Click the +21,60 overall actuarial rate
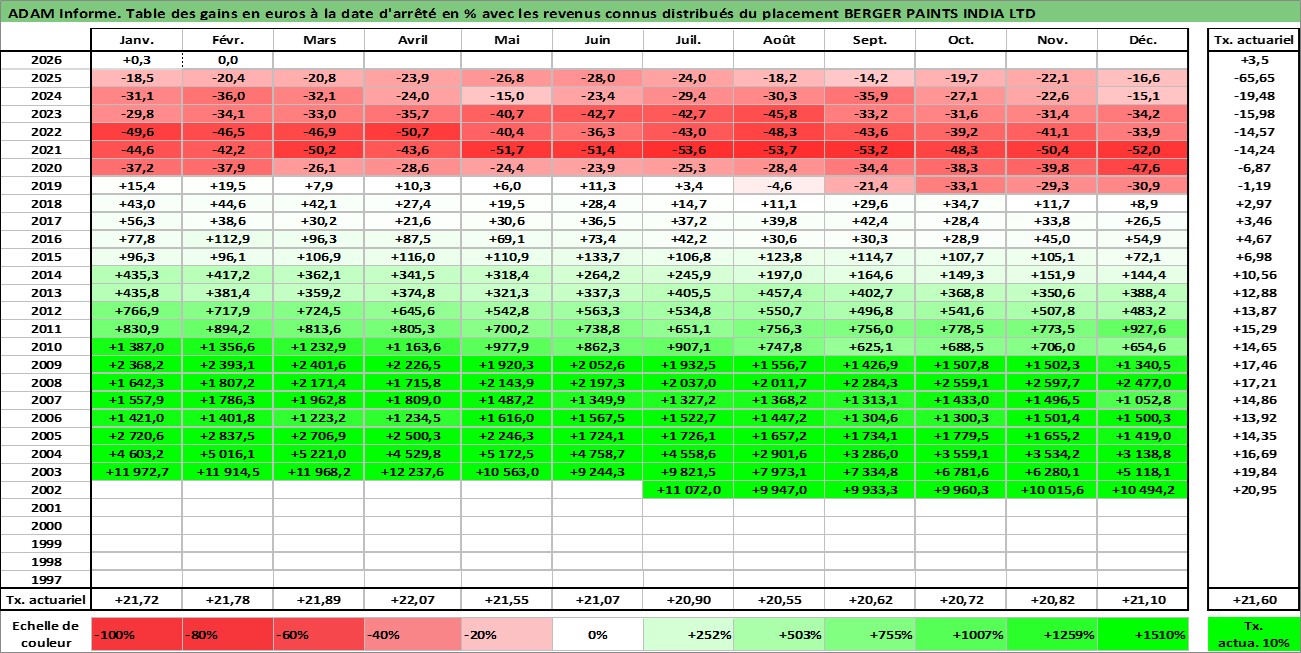The image size is (1301, 653). coord(1253,600)
